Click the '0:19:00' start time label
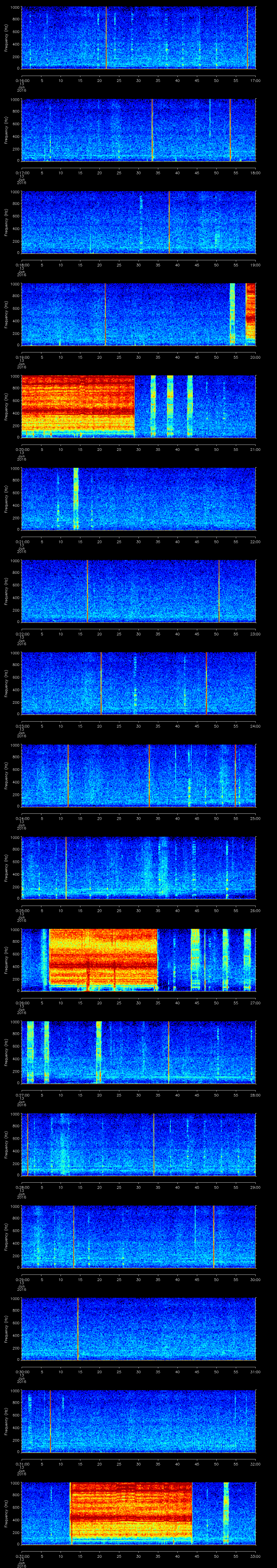Image resolution: width=277 pixels, height=1568 pixels. tap(22, 357)
